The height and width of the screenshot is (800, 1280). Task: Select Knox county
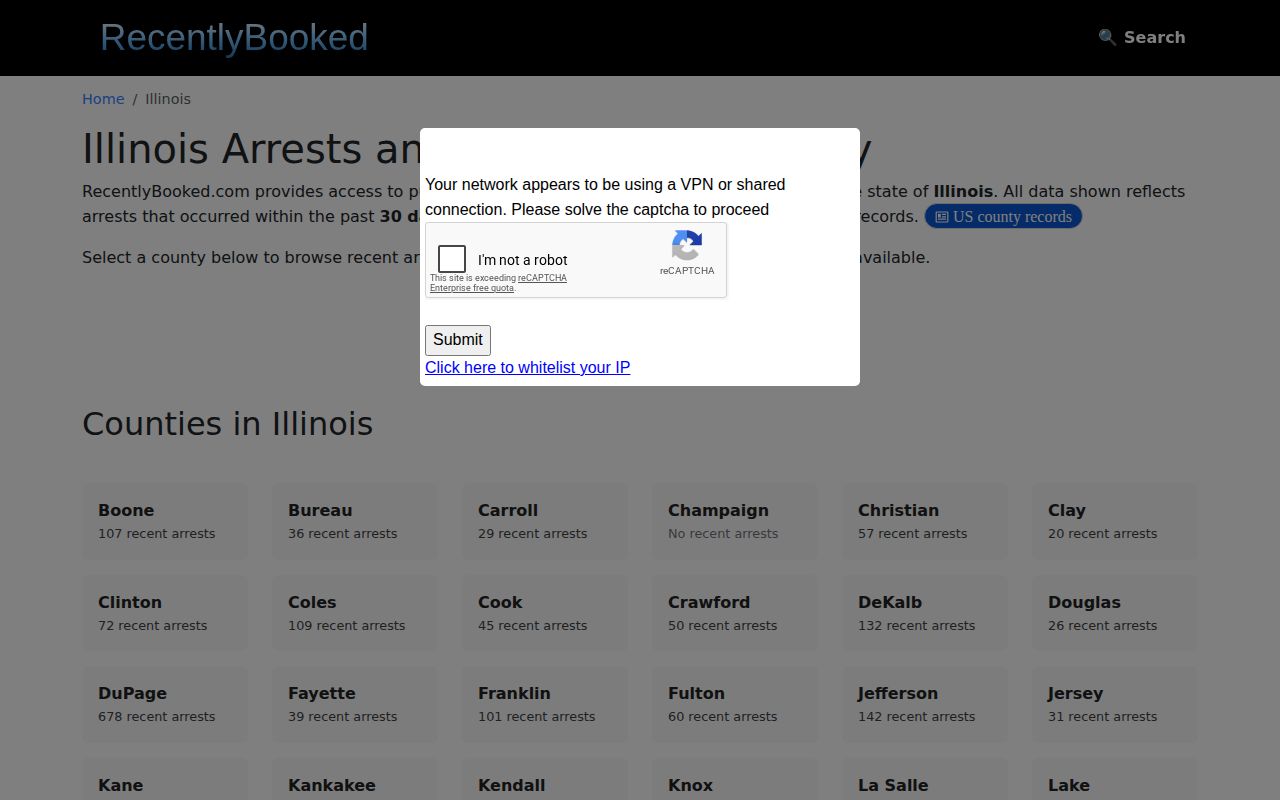[x=735, y=780]
